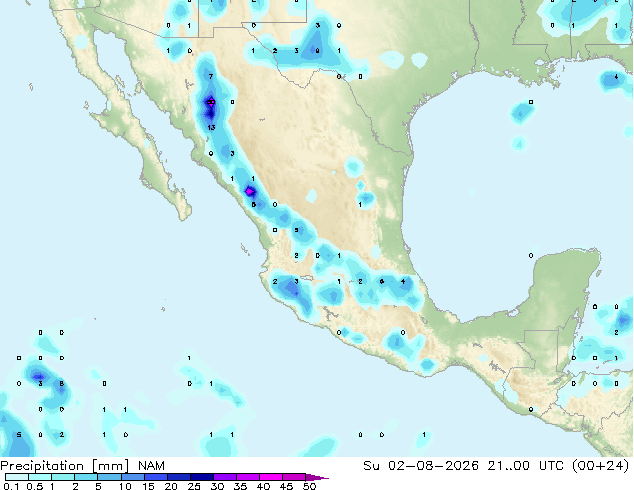This screenshot has width=634, height=490.
Task: Click the legend label '10'
Action: [x=125, y=486]
